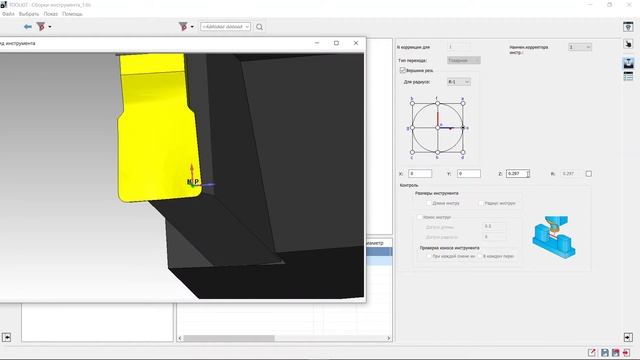Select corner point d on tip diagram

(462, 153)
